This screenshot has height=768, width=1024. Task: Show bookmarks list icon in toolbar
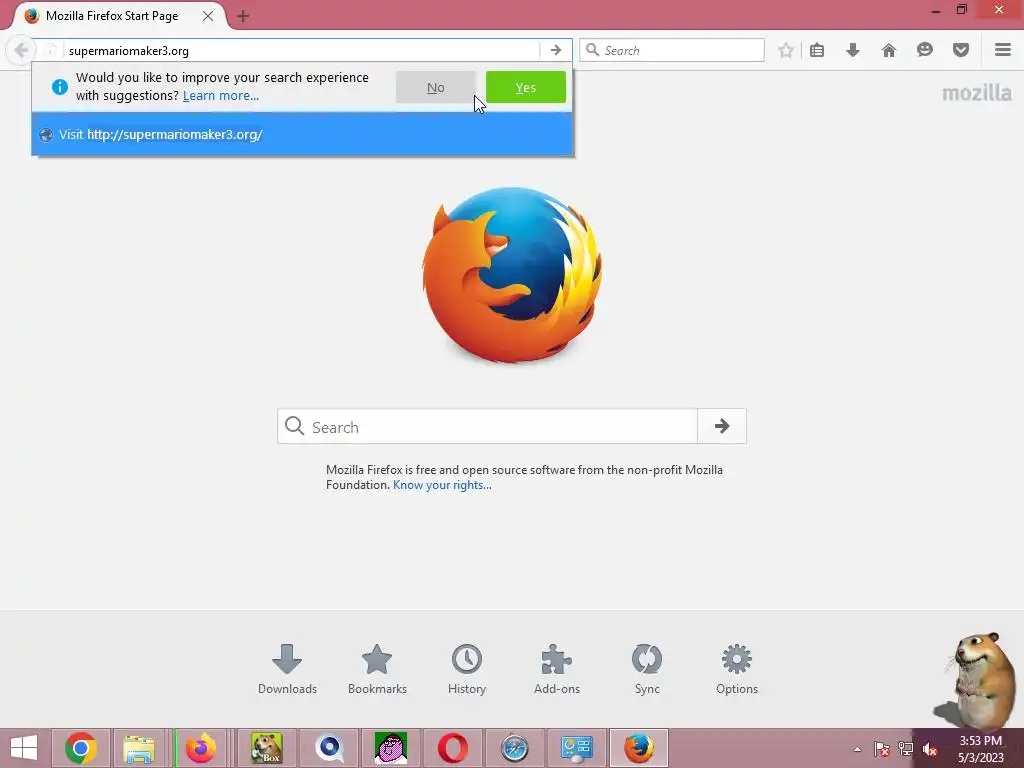[x=817, y=50]
